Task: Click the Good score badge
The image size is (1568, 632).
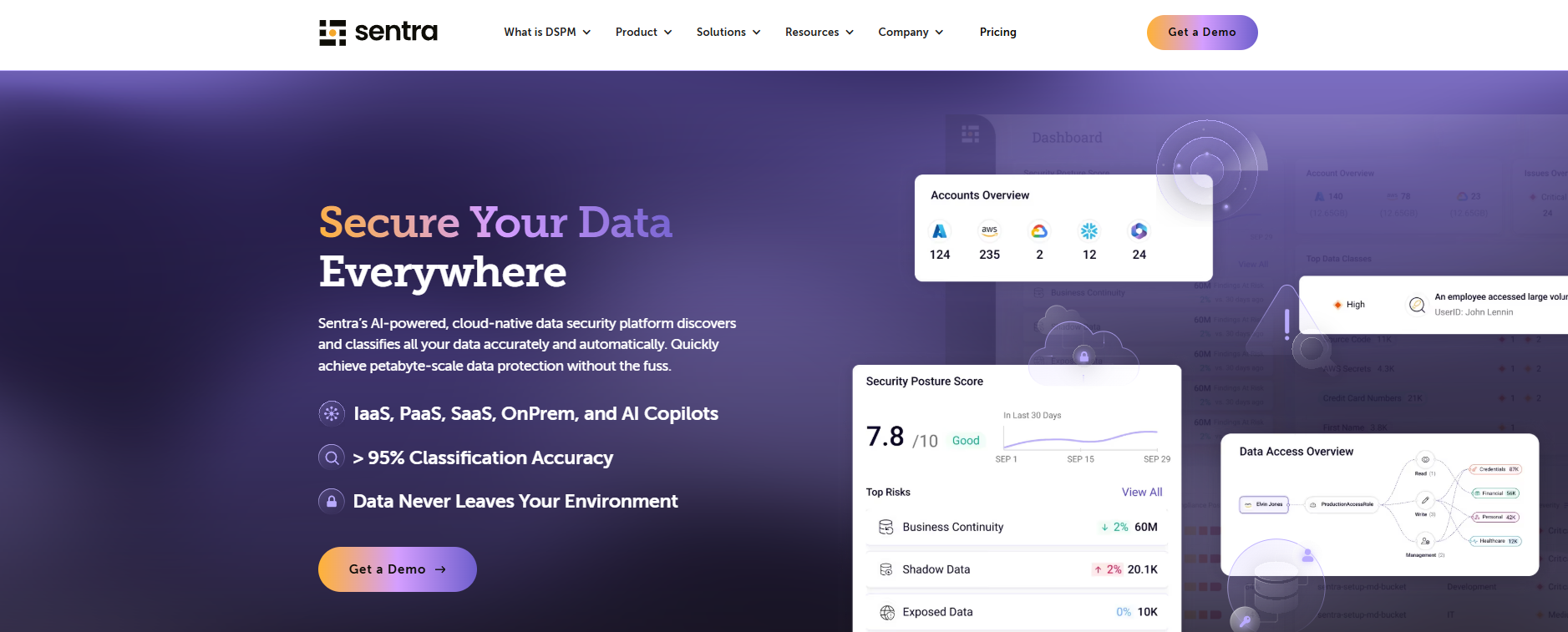Action: (x=966, y=441)
